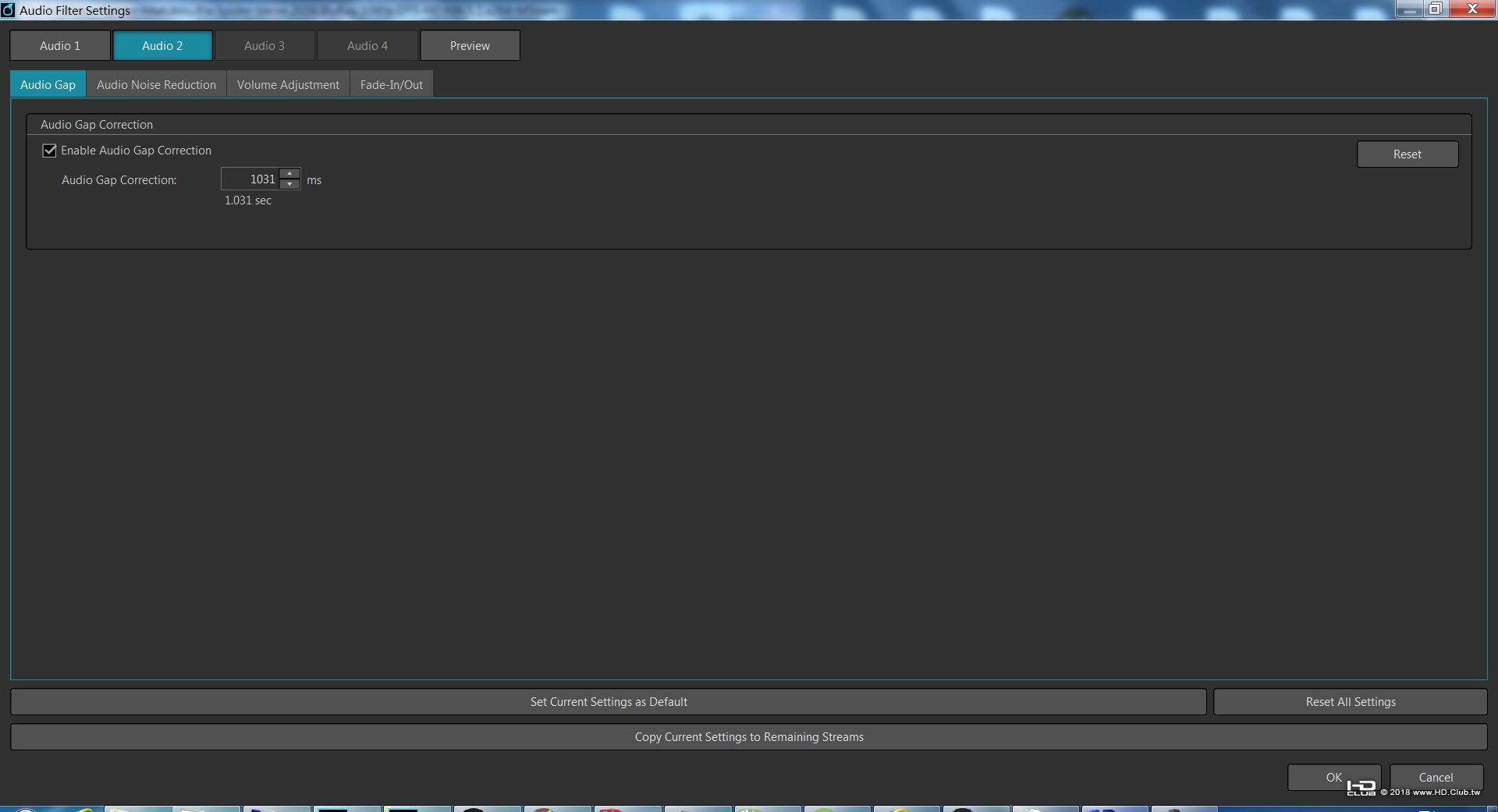Click the Reset button for Audio Gap
The image size is (1498, 812).
tap(1407, 154)
